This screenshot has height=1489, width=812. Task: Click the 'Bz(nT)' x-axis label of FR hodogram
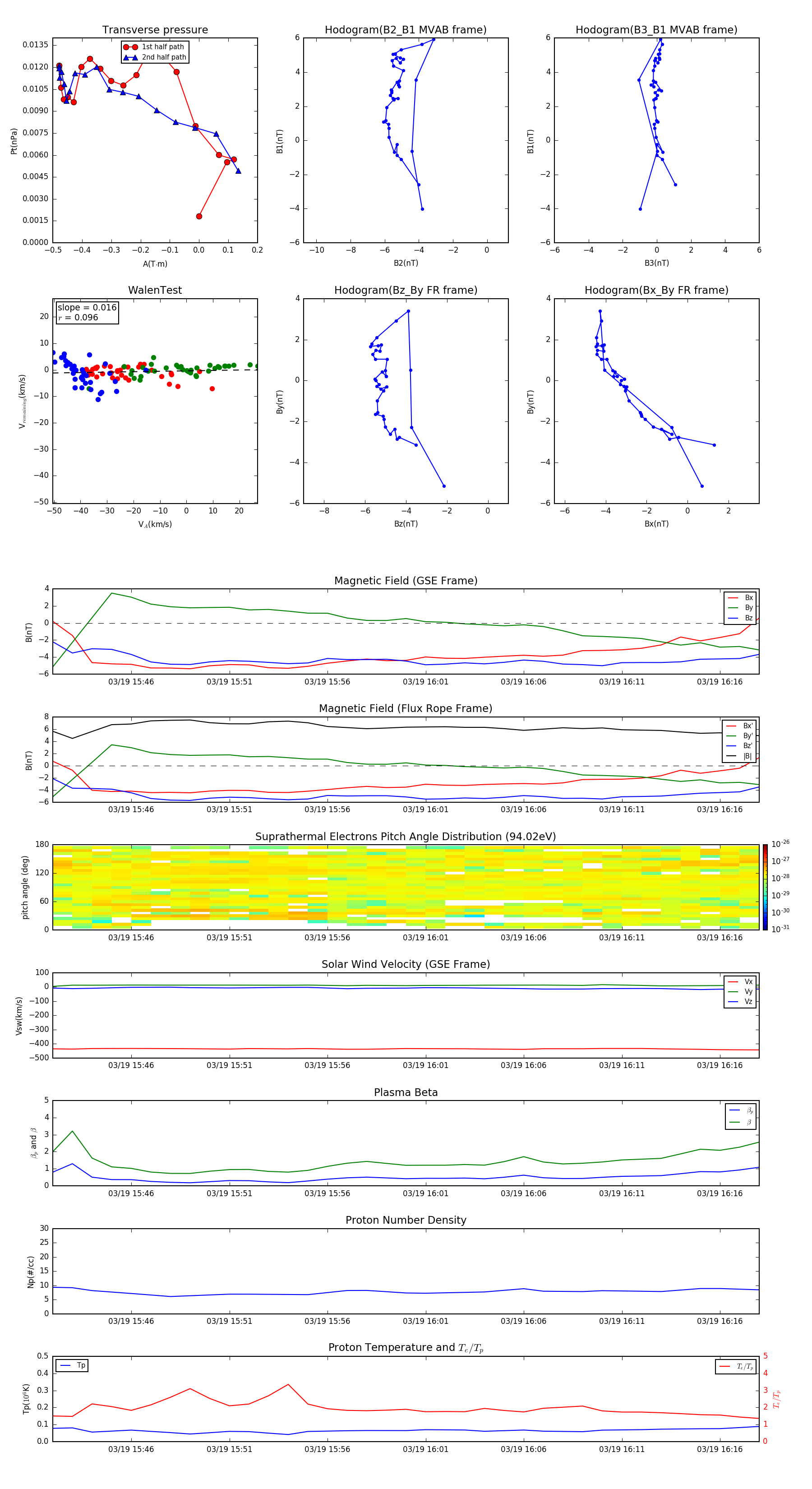point(406,524)
